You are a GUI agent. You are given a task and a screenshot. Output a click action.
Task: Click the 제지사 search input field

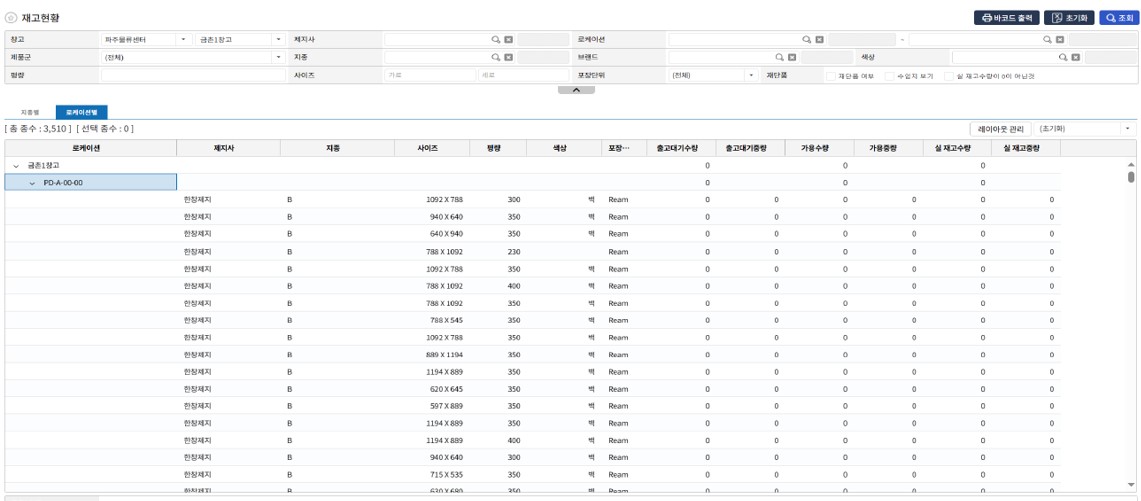click(x=437, y=39)
